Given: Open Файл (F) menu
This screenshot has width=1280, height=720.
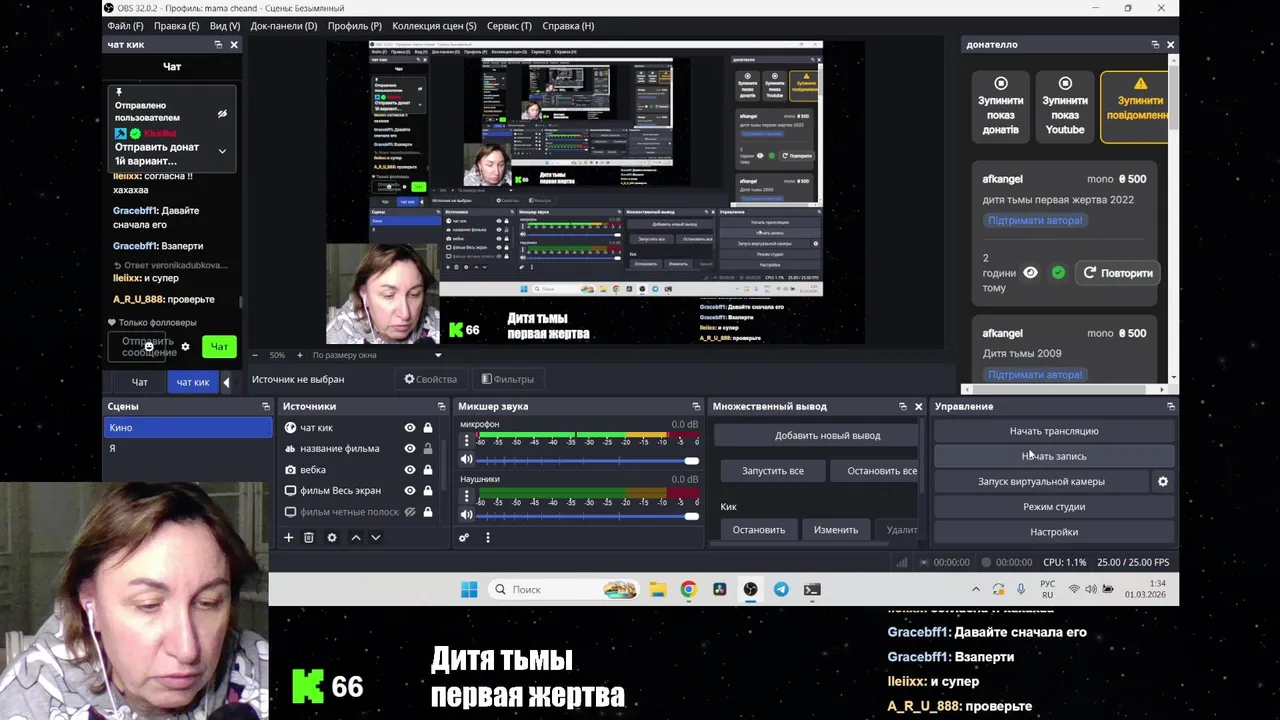Looking at the screenshot, I should tap(125, 26).
